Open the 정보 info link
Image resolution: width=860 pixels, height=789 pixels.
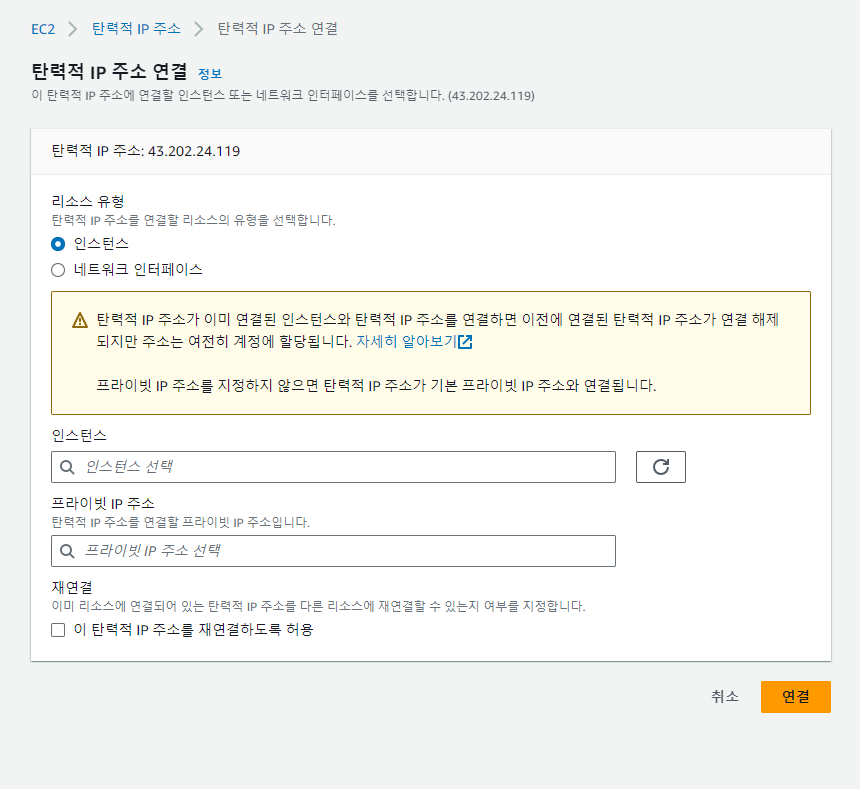point(210,73)
